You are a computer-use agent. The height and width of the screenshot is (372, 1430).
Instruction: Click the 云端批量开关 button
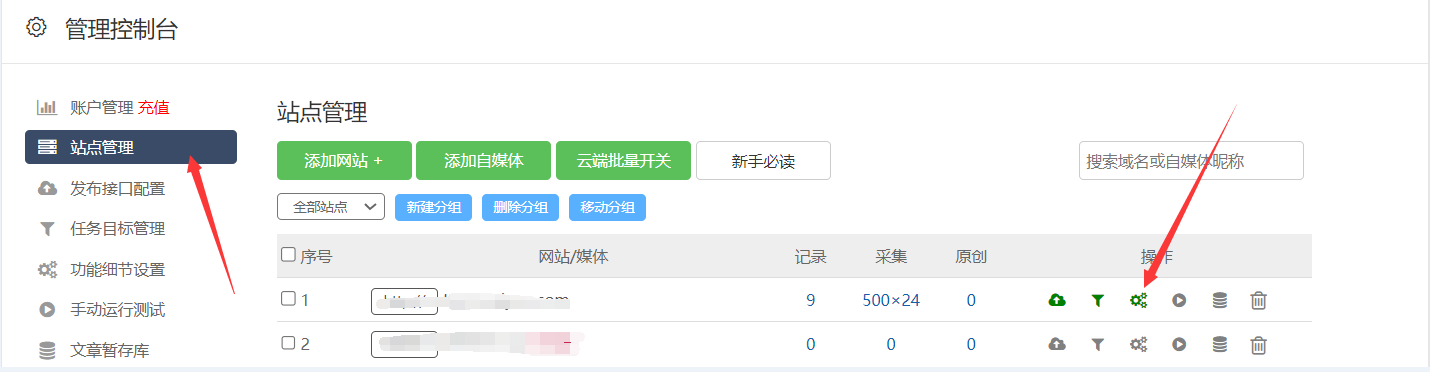pyautogui.click(x=623, y=160)
